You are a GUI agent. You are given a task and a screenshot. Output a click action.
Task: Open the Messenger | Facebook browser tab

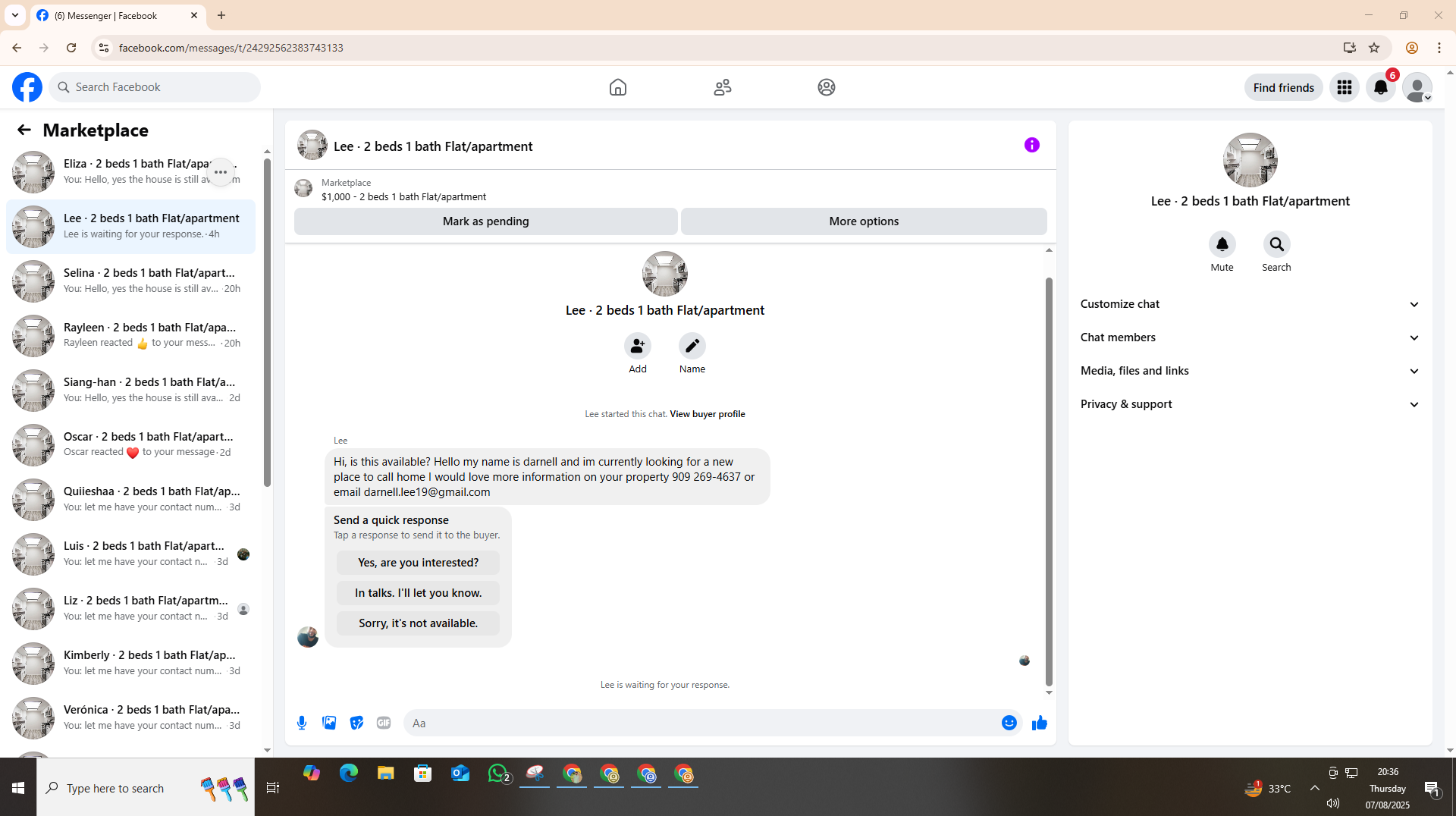(118, 15)
